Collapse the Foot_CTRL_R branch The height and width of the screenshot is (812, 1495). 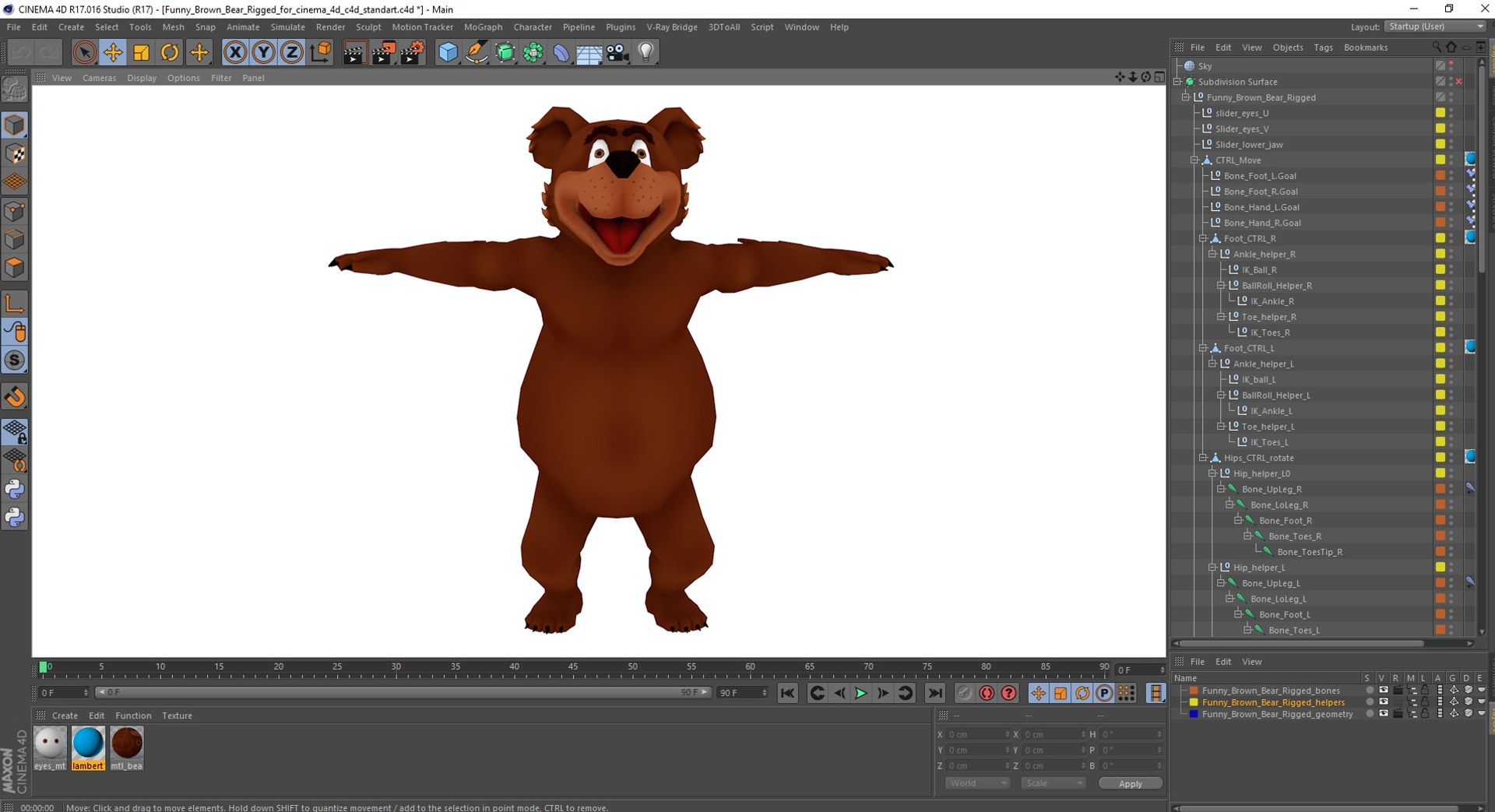click(1203, 238)
